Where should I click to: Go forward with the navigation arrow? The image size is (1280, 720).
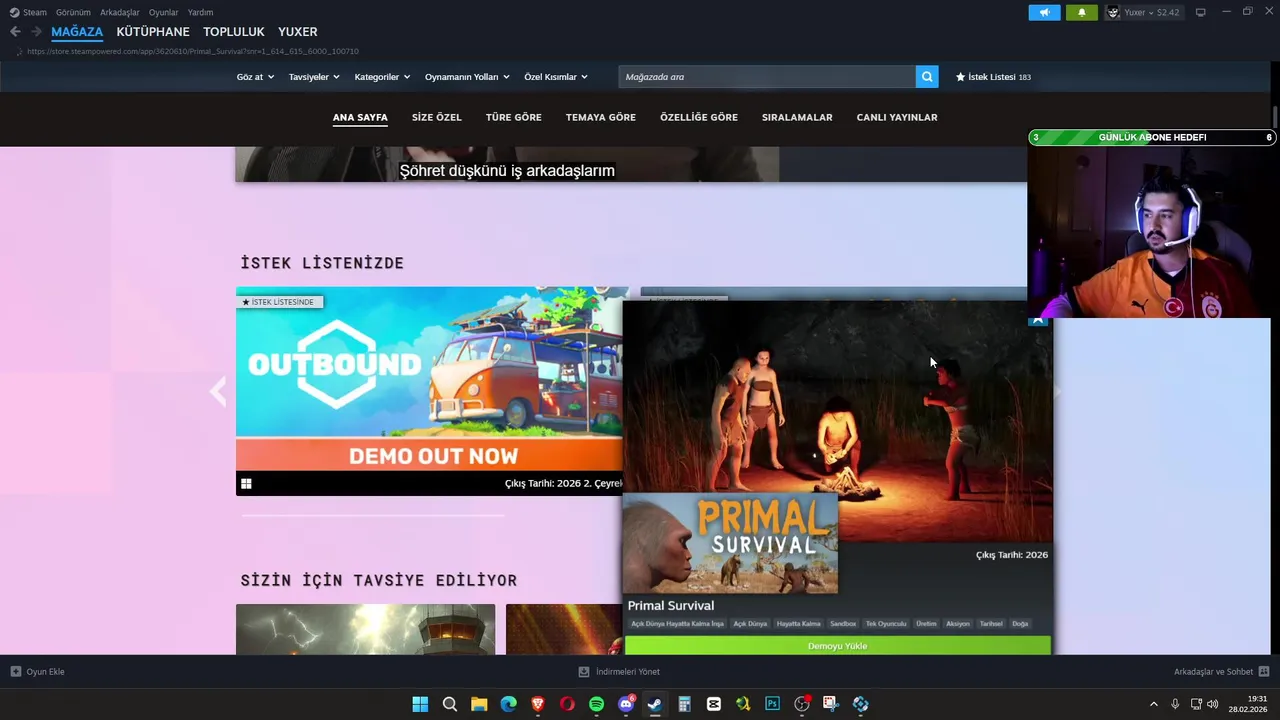click(37, 32)
